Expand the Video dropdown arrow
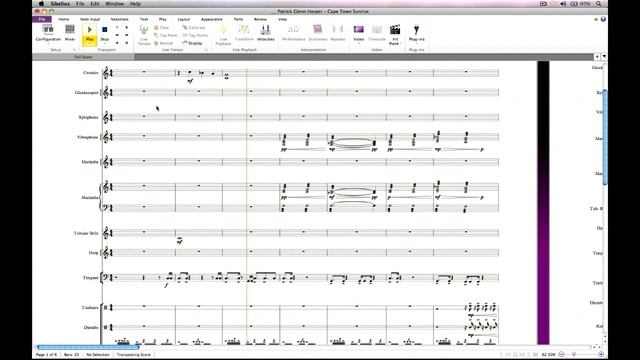This screenshot has height=360, width=640. [x=358, y=43]
